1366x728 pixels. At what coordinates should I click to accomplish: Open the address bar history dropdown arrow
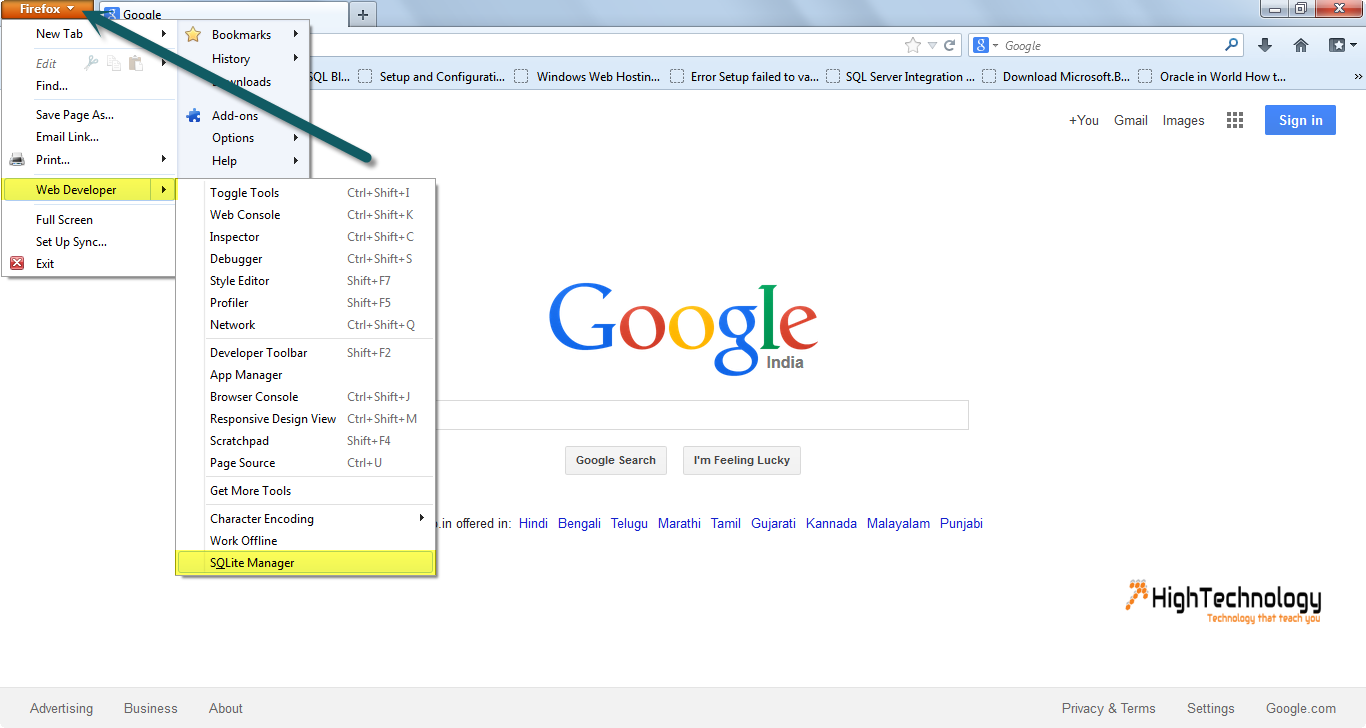932,46
